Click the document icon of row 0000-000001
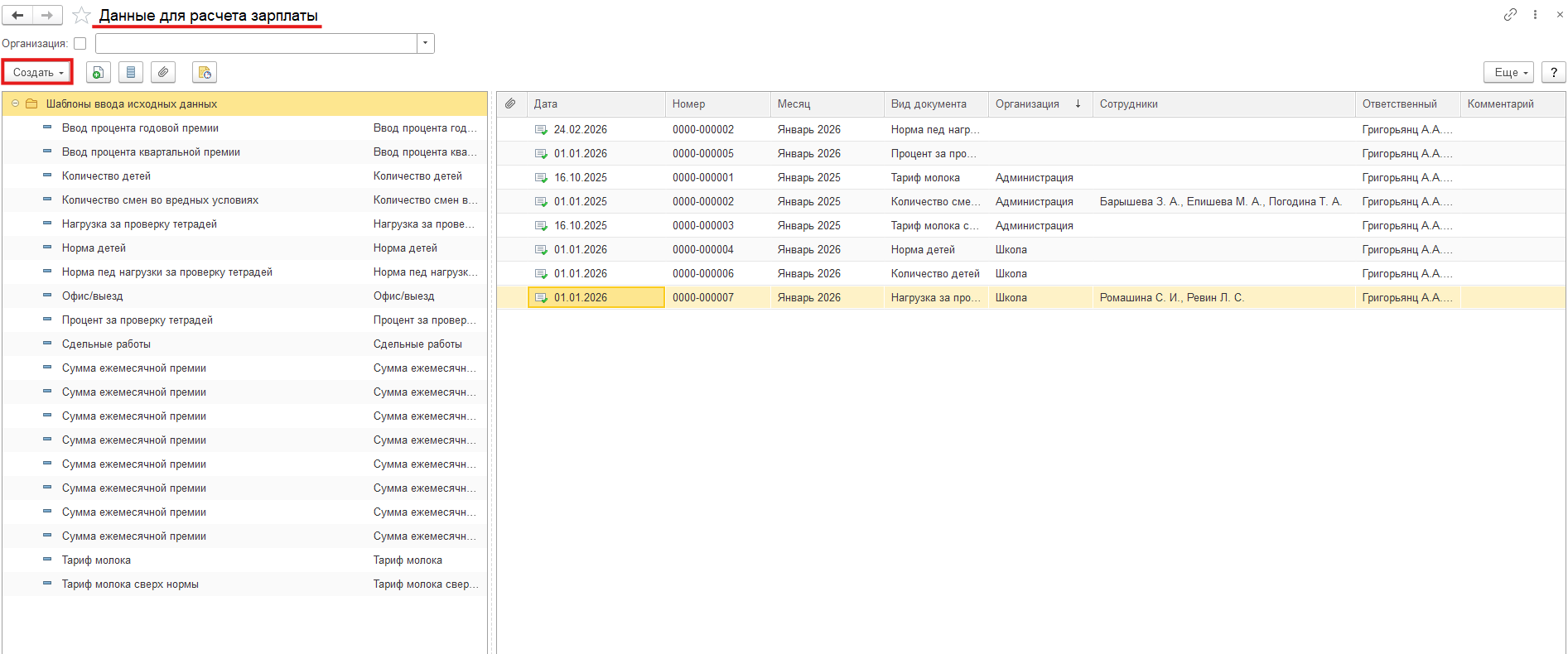Viewport: 1568px width, 654px height. click(x=541, y=178)
